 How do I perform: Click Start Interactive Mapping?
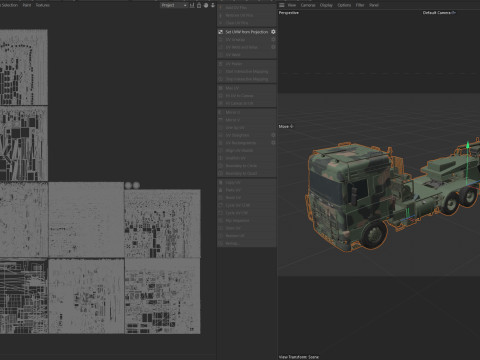[x=247, y=71]
